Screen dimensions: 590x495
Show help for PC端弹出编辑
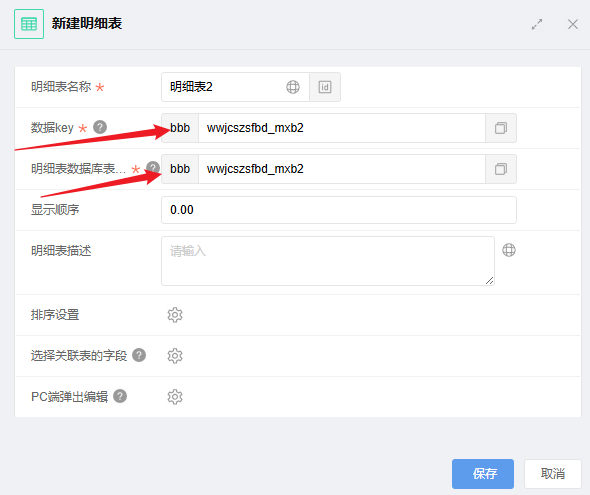point(120,396)
